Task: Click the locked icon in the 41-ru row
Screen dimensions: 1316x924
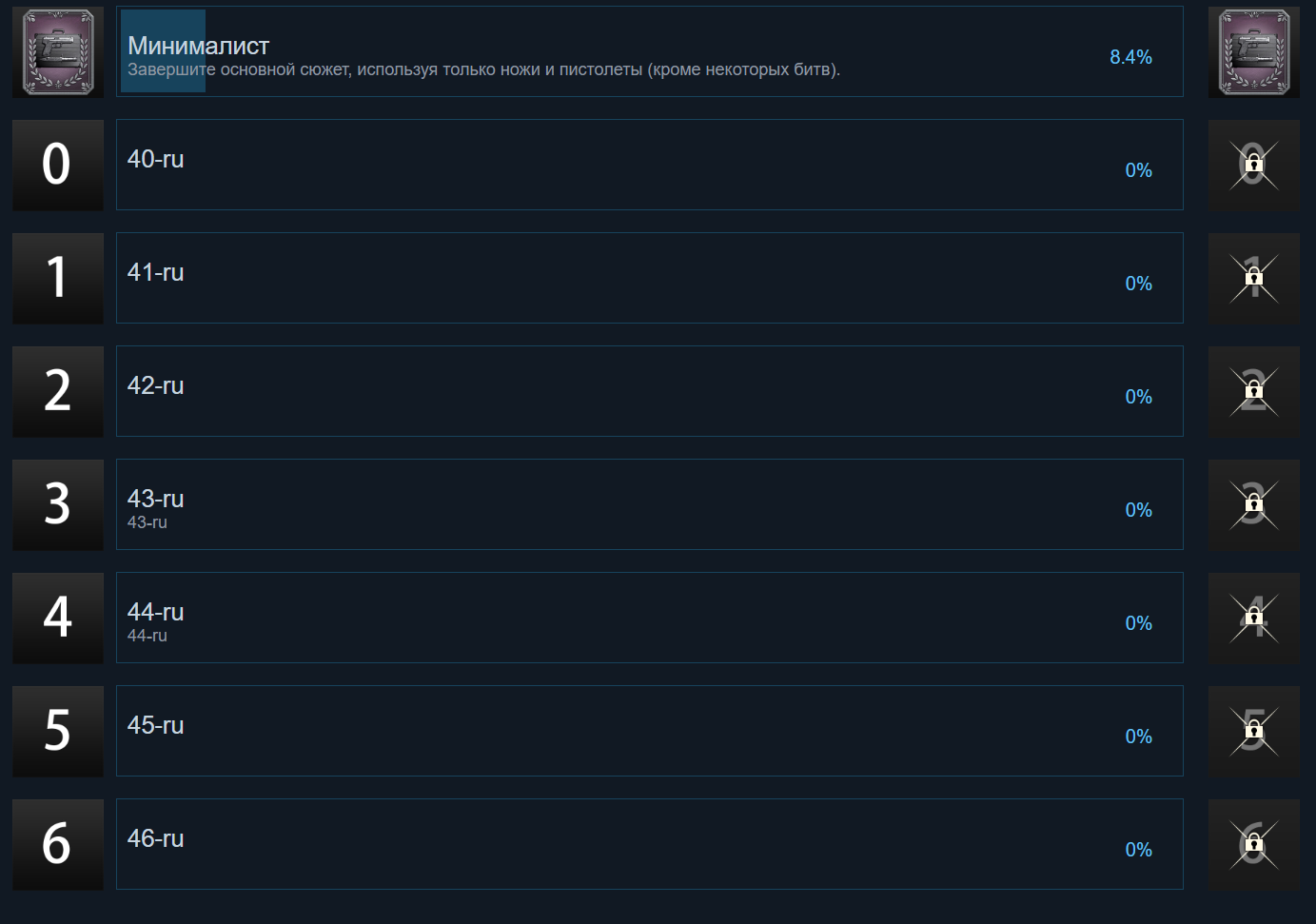Action: (x=1254, y=278)
